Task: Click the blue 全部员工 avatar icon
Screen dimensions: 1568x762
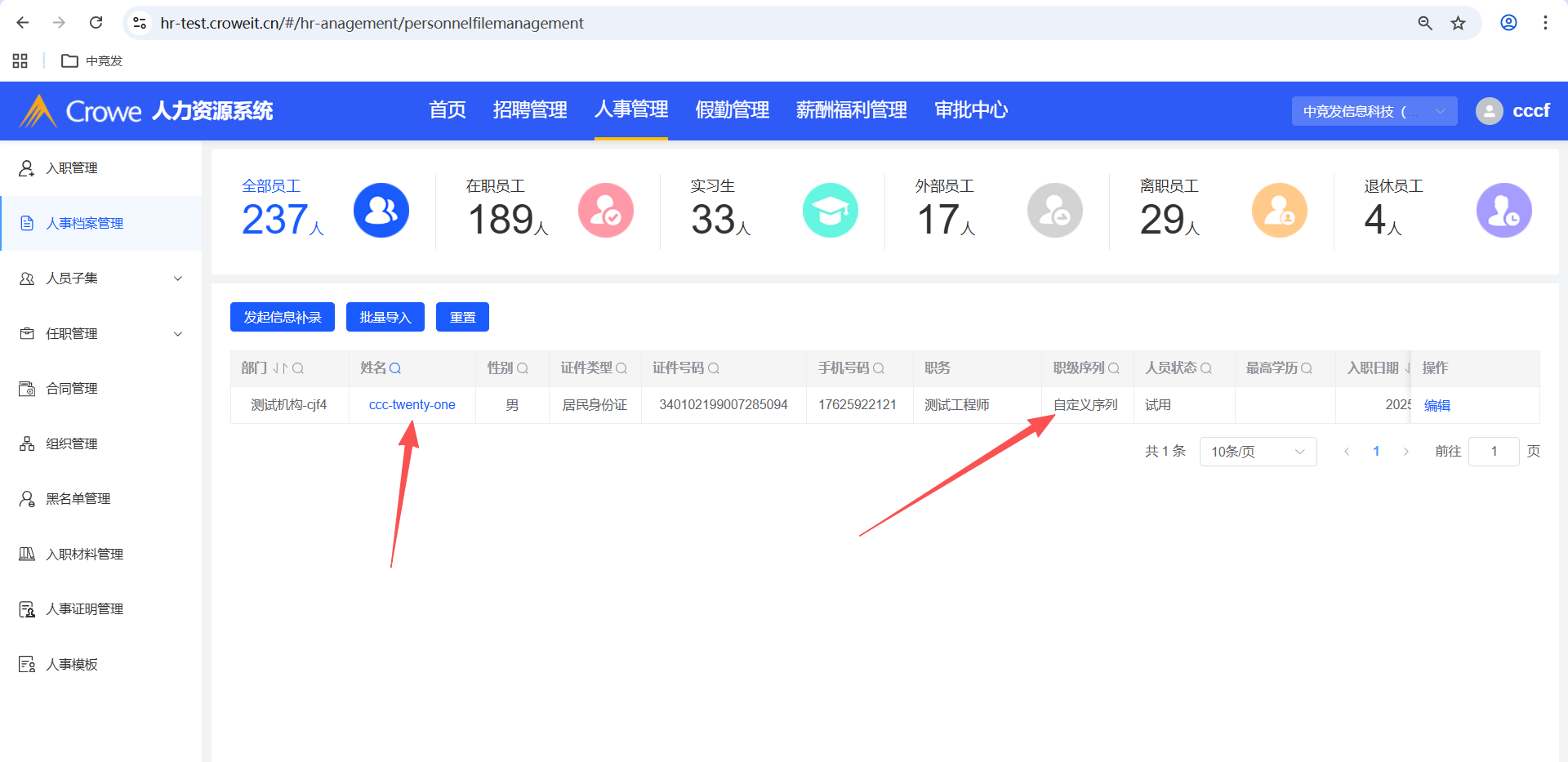Action: [381, 211]
